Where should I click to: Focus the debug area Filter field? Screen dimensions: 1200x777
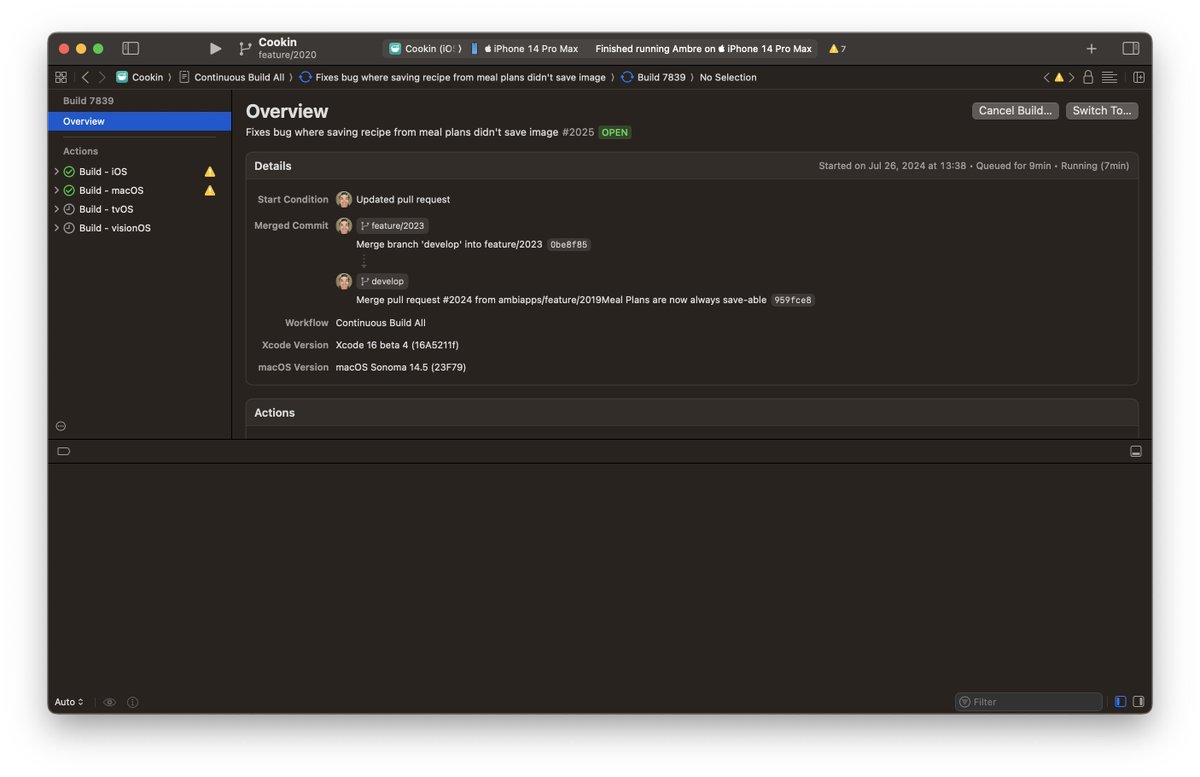point(1029,702)
